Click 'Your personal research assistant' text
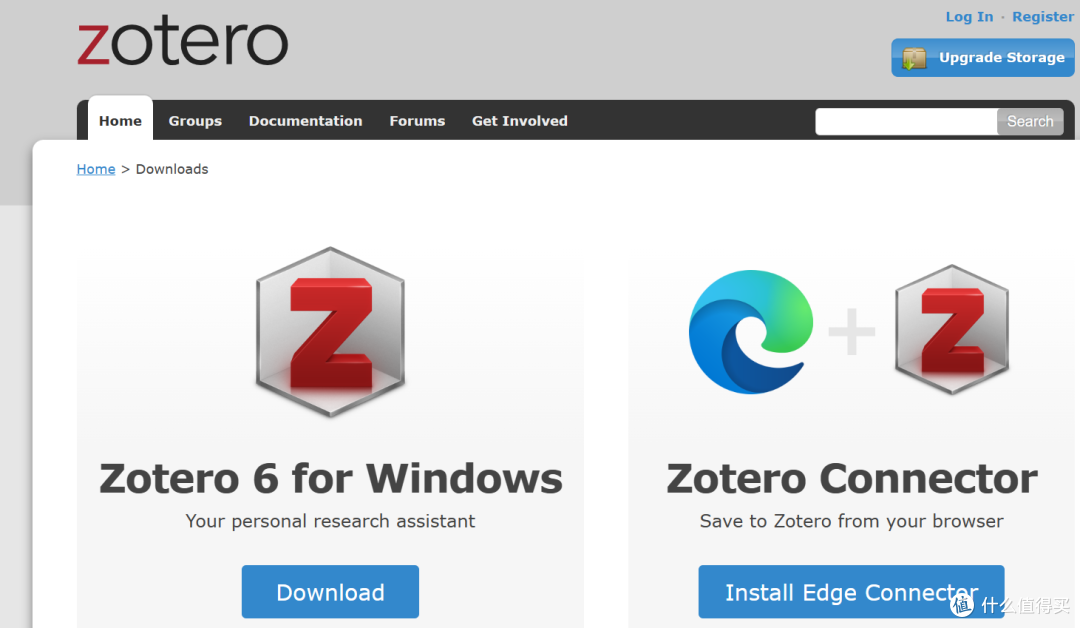The height and width of the screenshot is (628, 1080). point(330,521)
